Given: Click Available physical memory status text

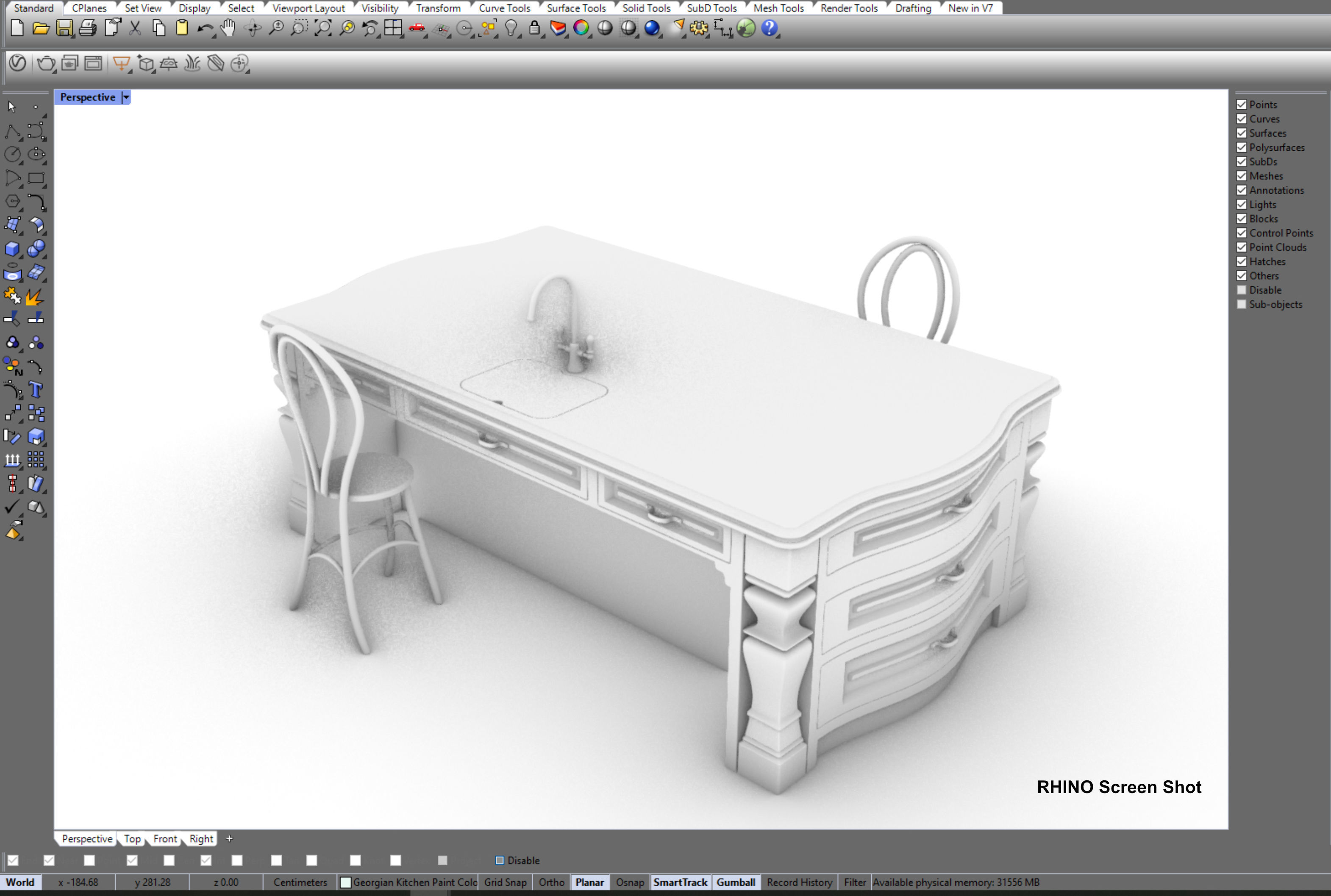Looking at the screenshot, I should click(x=956, y=882).
